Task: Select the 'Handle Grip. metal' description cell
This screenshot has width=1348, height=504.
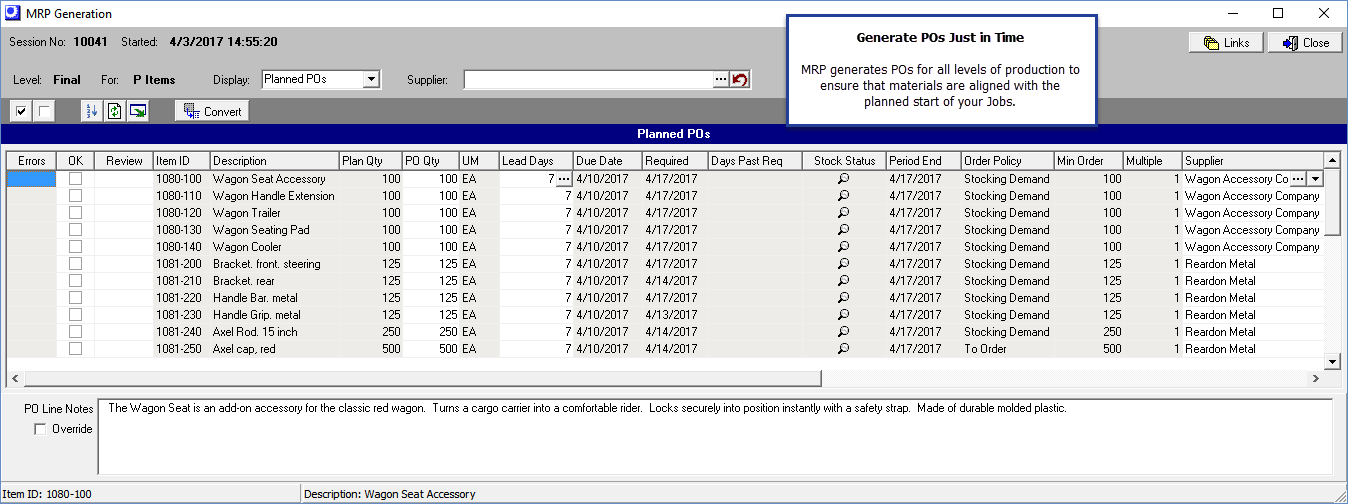Action: (x=275, y=315)
